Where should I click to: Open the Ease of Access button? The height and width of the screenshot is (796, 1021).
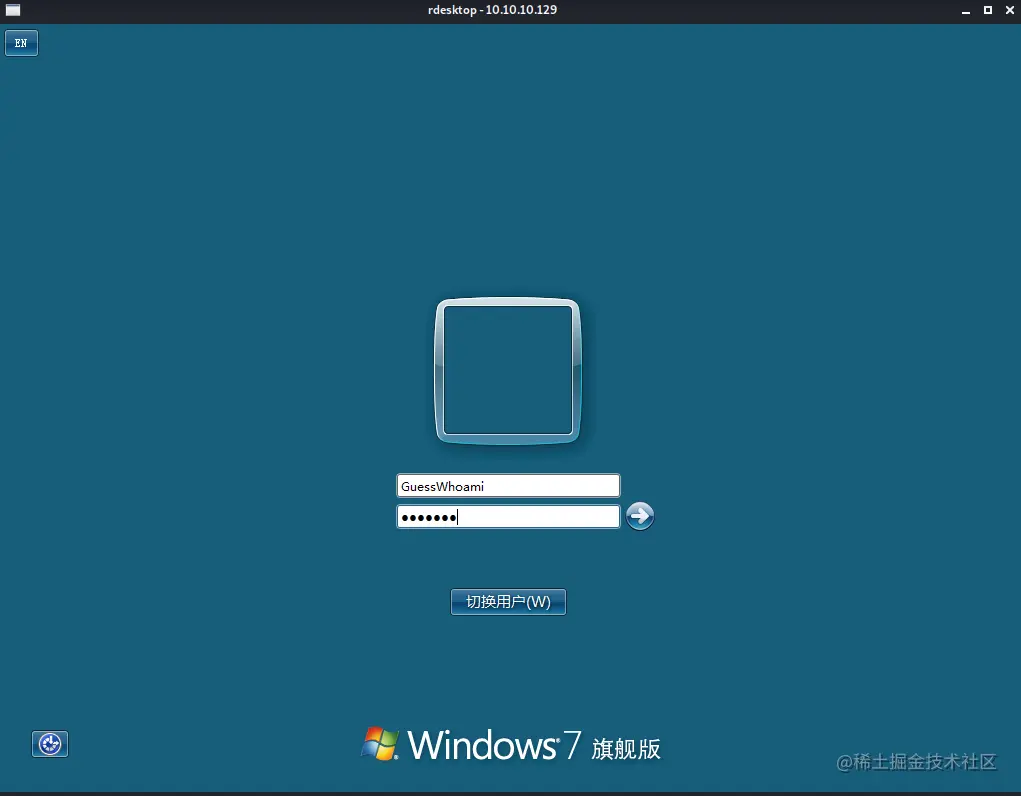50,744
